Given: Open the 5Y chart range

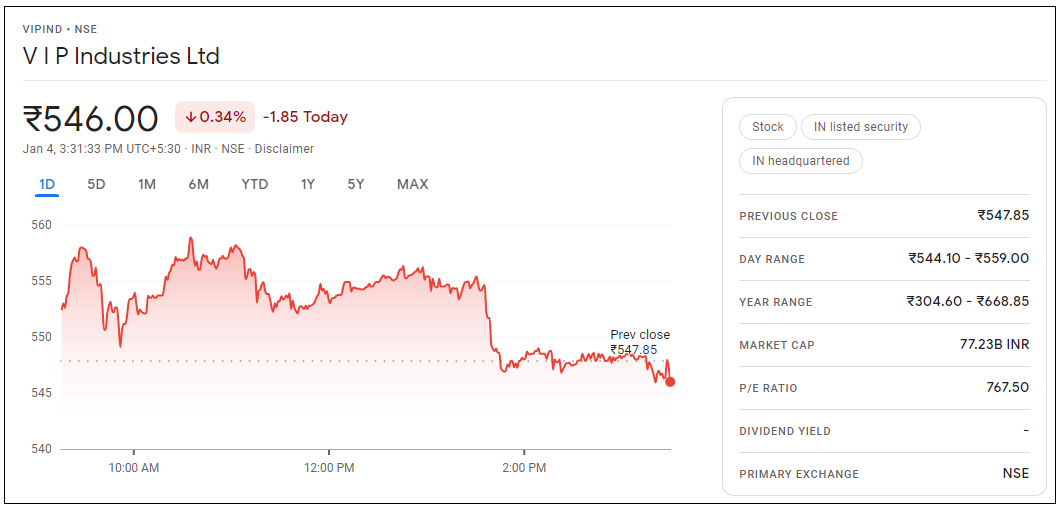Looking at the screenshot, I should (x=356, y=184).
